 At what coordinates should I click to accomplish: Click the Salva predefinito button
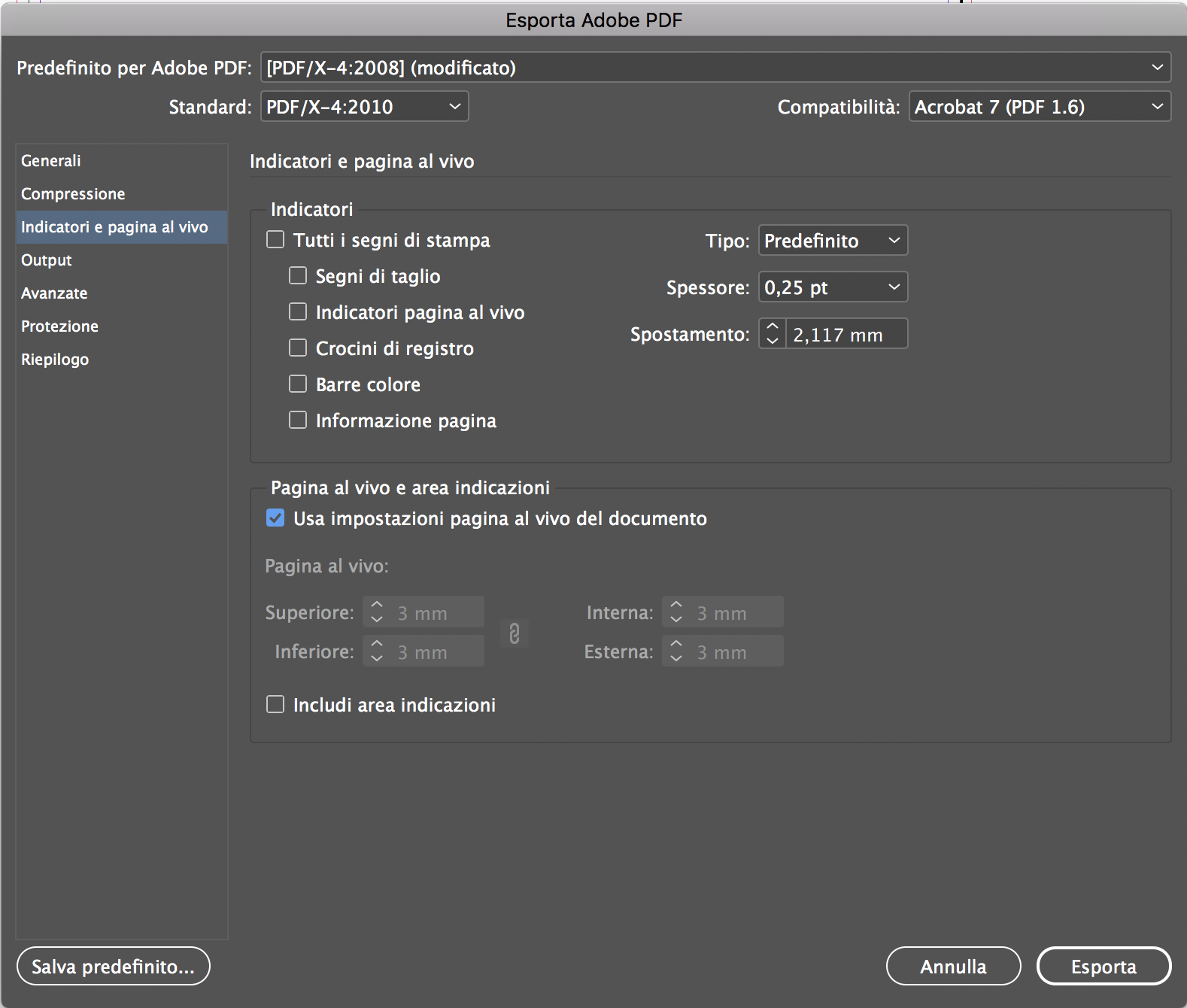point(114,966)
